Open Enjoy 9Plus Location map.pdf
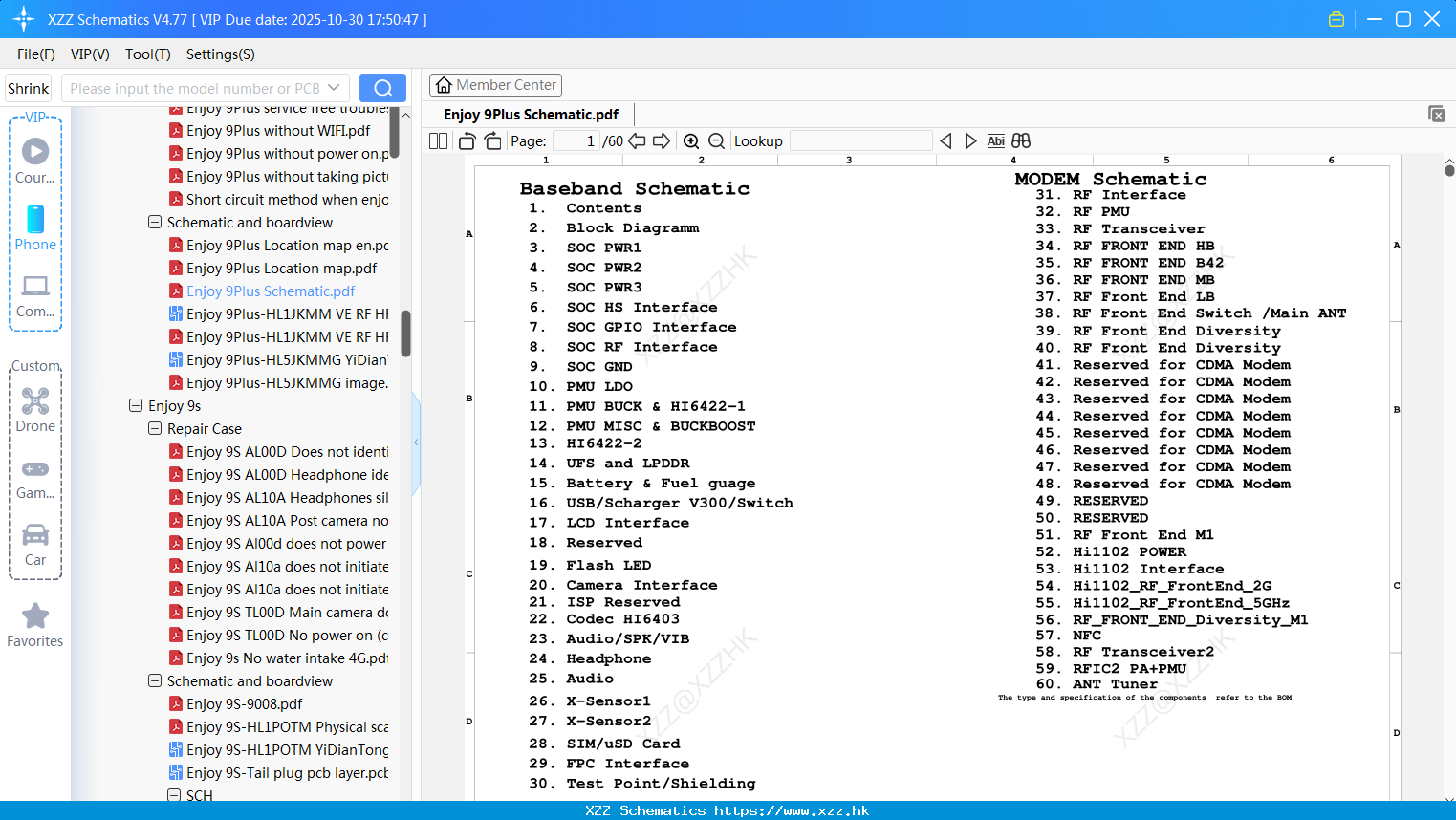The image size is (1456, 820). pyautogui.click(x=272, y=268)
